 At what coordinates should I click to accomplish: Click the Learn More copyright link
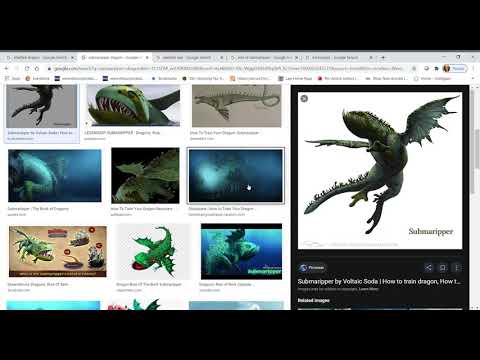(x=369, y=289)
